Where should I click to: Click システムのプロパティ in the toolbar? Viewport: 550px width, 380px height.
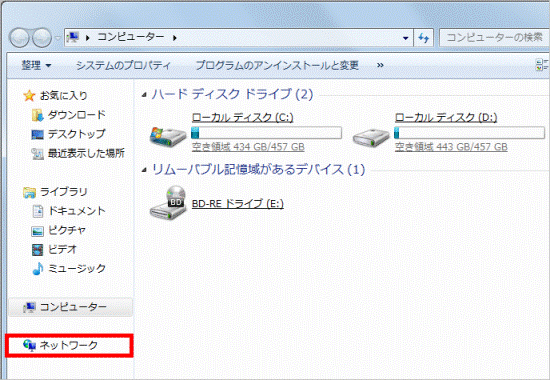(123, 65)
